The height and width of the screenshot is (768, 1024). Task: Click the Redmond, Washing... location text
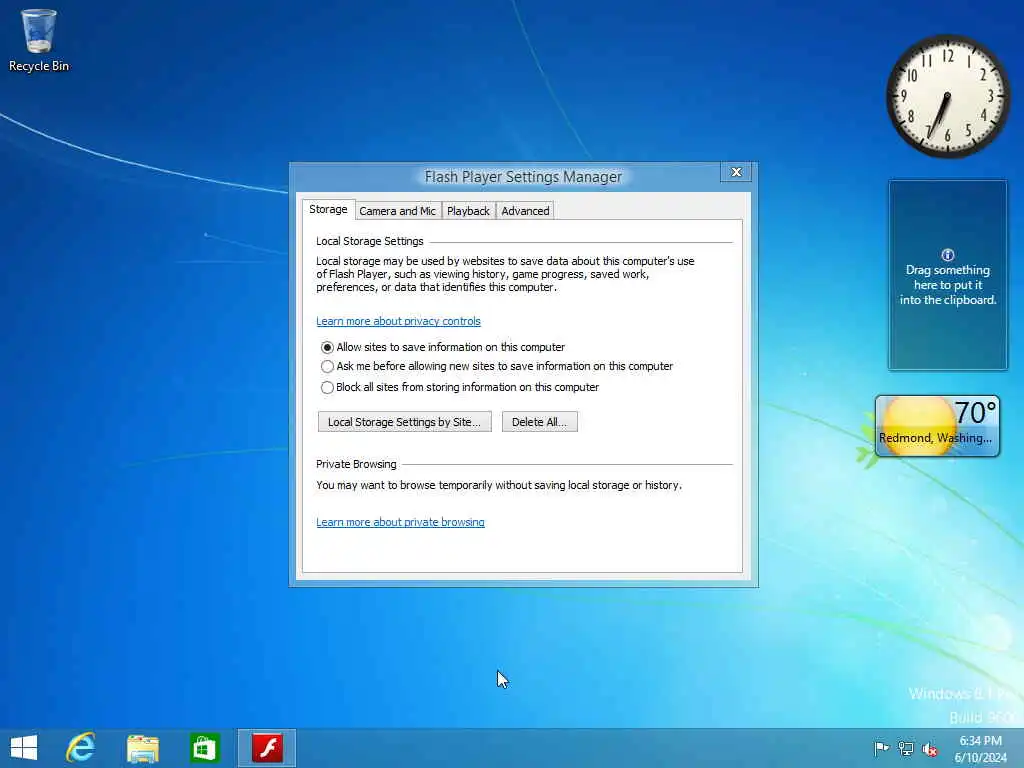[935, 438]
